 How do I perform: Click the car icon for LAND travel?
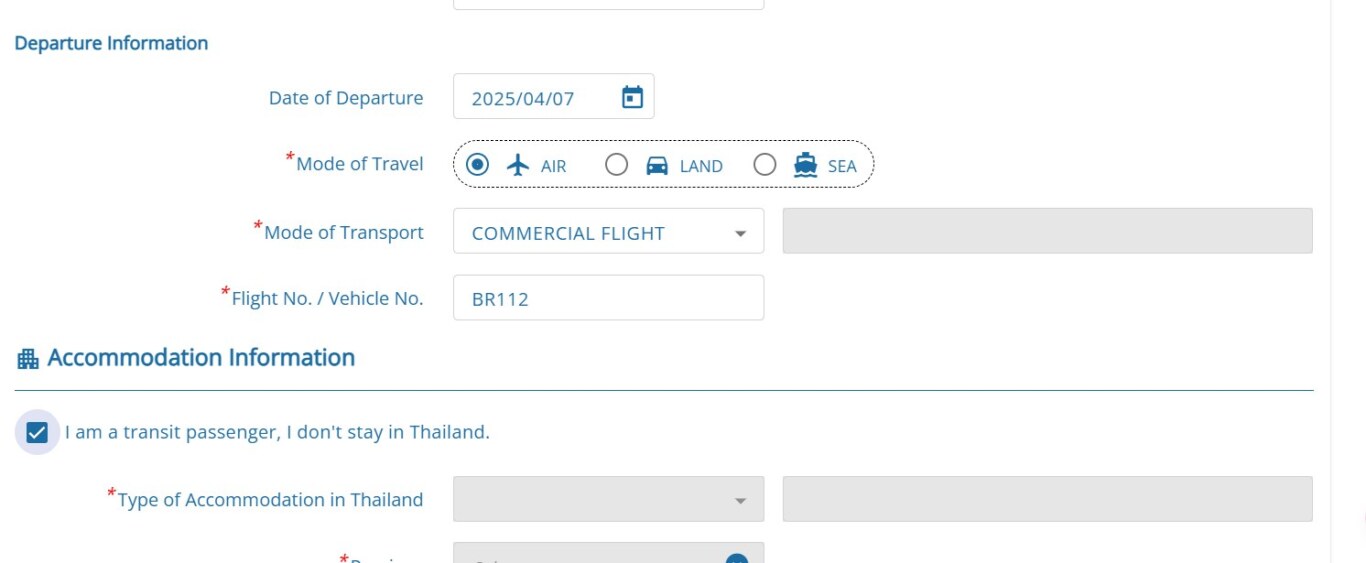[x=657, y=165]
